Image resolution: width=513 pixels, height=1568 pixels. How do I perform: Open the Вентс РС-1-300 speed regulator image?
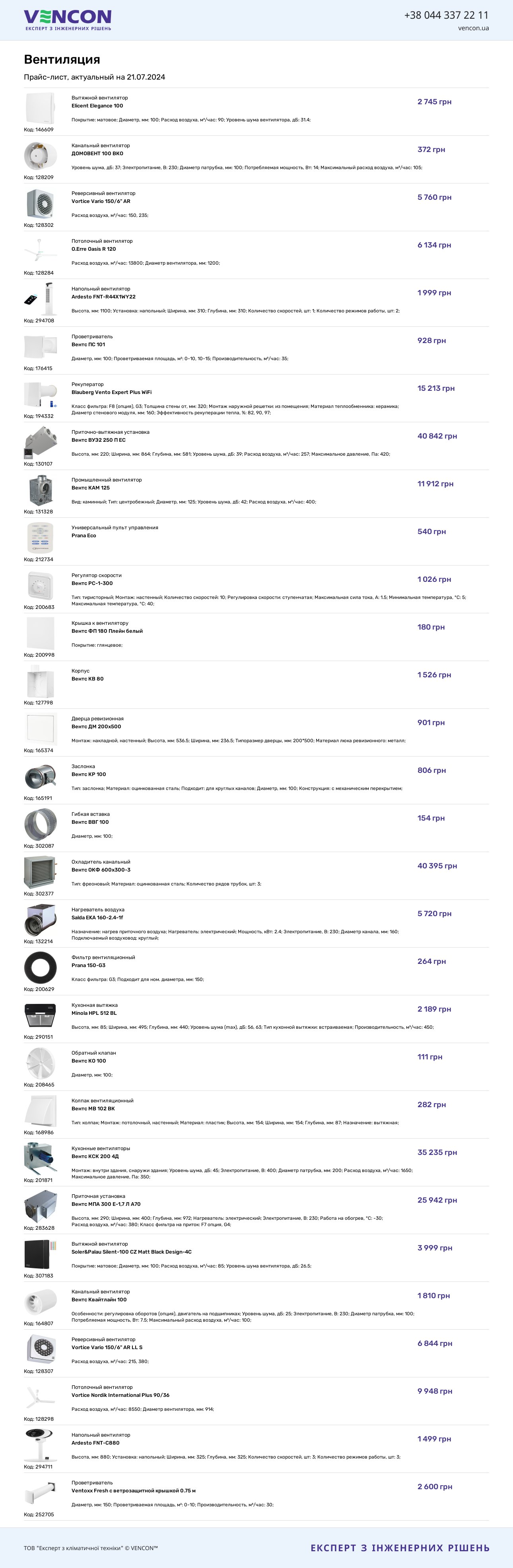[40, 585]
